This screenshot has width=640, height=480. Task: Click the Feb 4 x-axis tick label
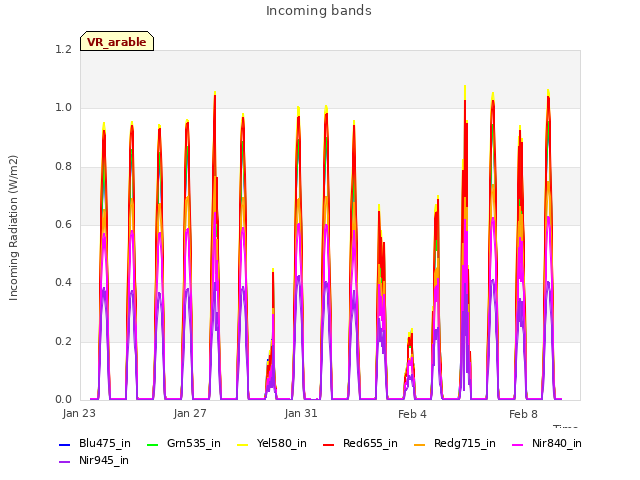(412, 414)
